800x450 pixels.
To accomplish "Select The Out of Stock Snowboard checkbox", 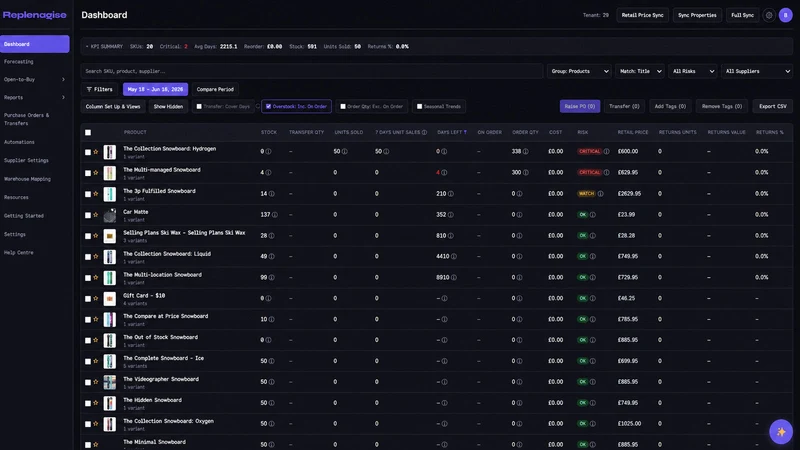I will click(88, 340).
